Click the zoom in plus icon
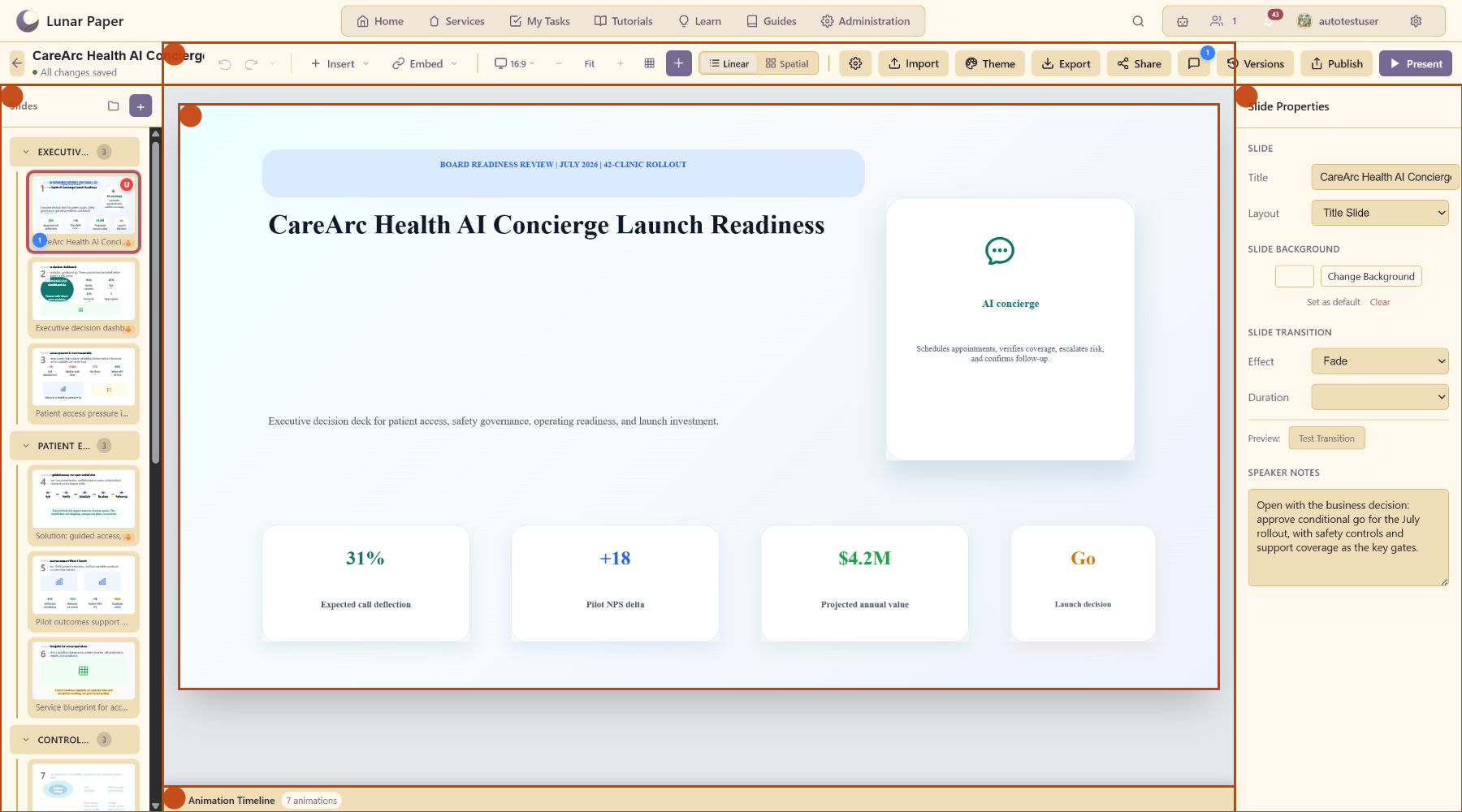 pyautogui.click(x=621, y=63)
